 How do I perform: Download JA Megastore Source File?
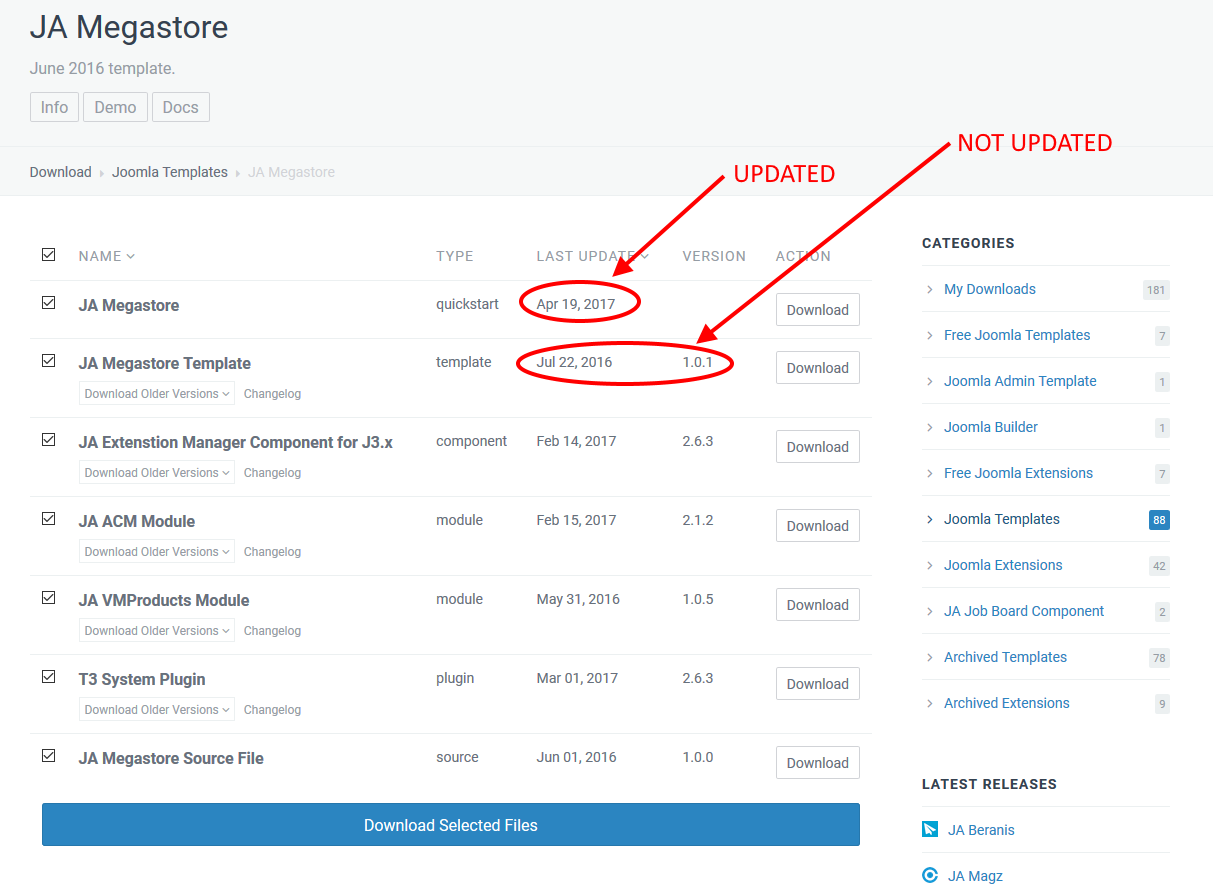817,763
